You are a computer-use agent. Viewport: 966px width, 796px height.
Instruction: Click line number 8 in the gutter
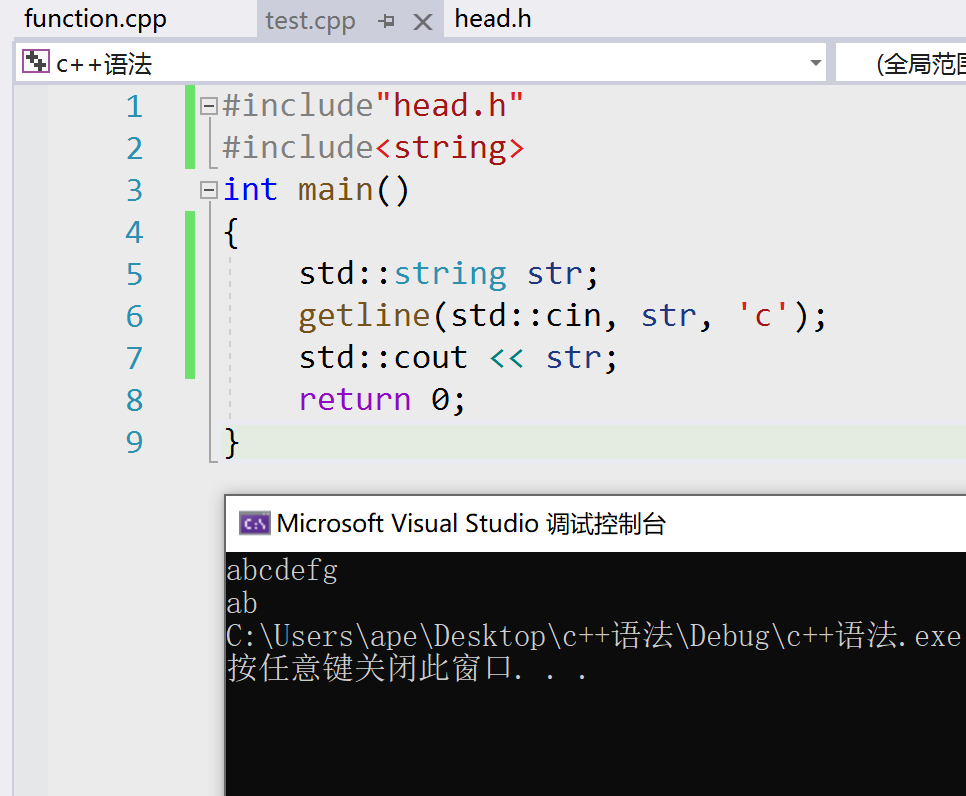click(134, 400)
